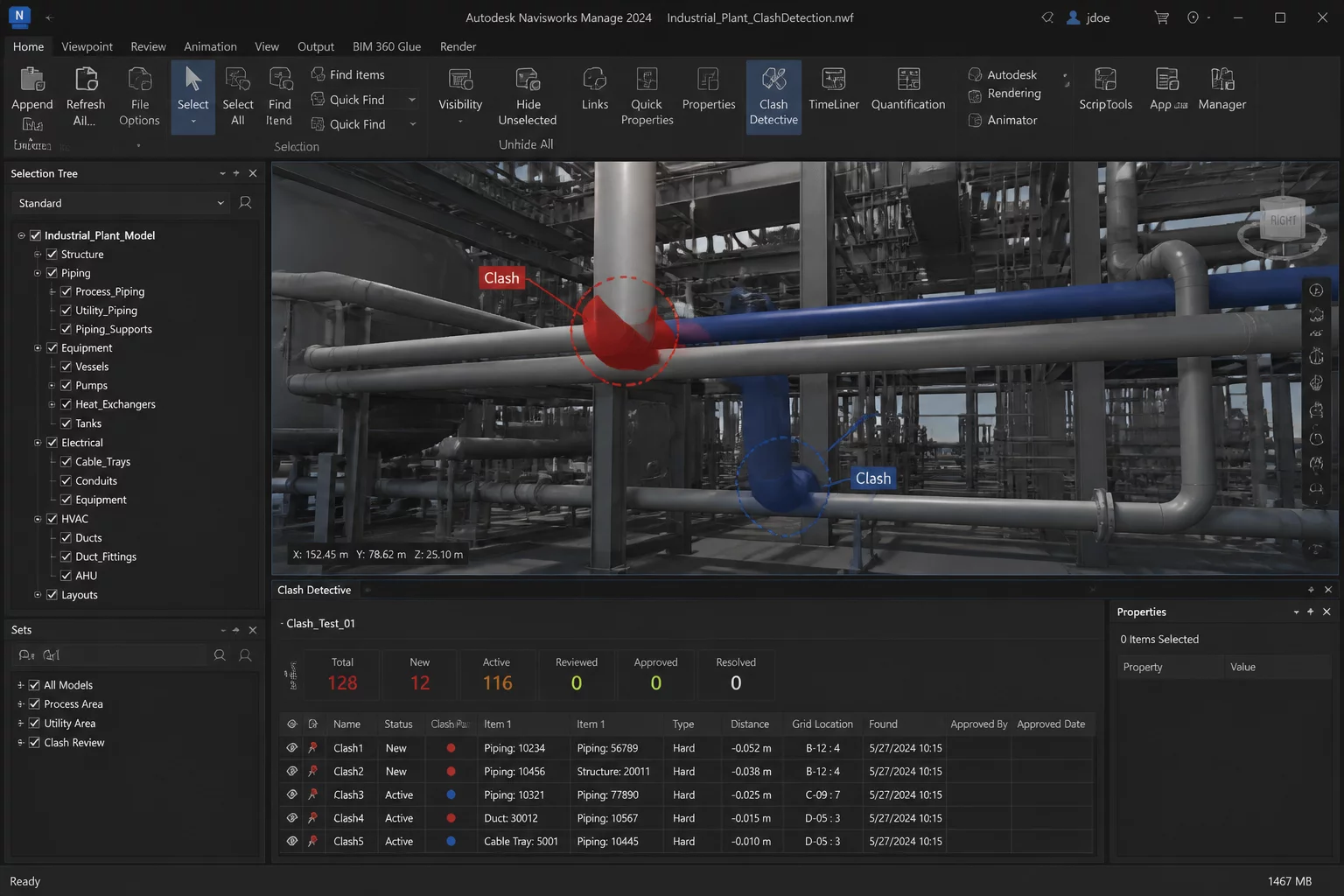Click the red Clash label in viewport
1344x896 pixels.
coord(501,278)
